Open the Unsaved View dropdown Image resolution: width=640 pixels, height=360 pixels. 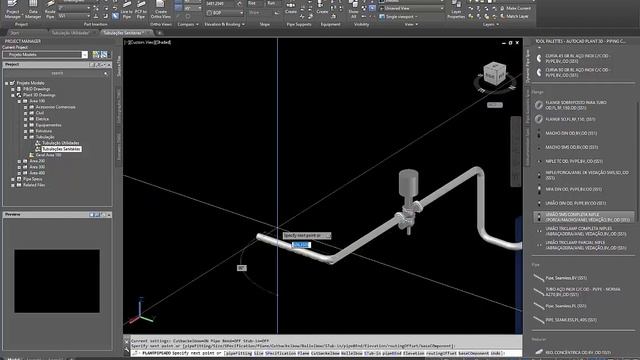click(411, 8)
